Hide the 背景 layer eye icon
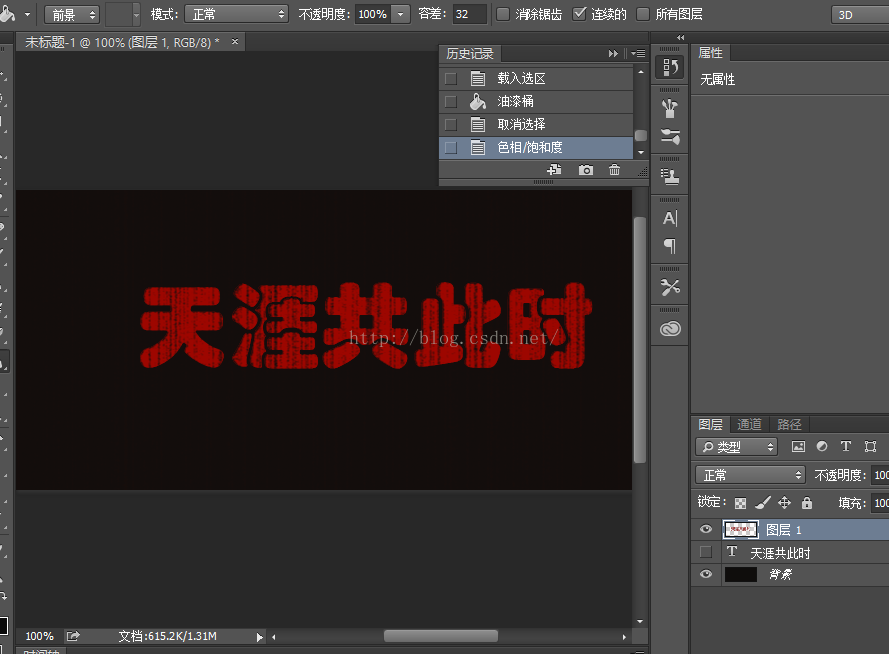The image size is (889, 654). (x=706, y=574)
